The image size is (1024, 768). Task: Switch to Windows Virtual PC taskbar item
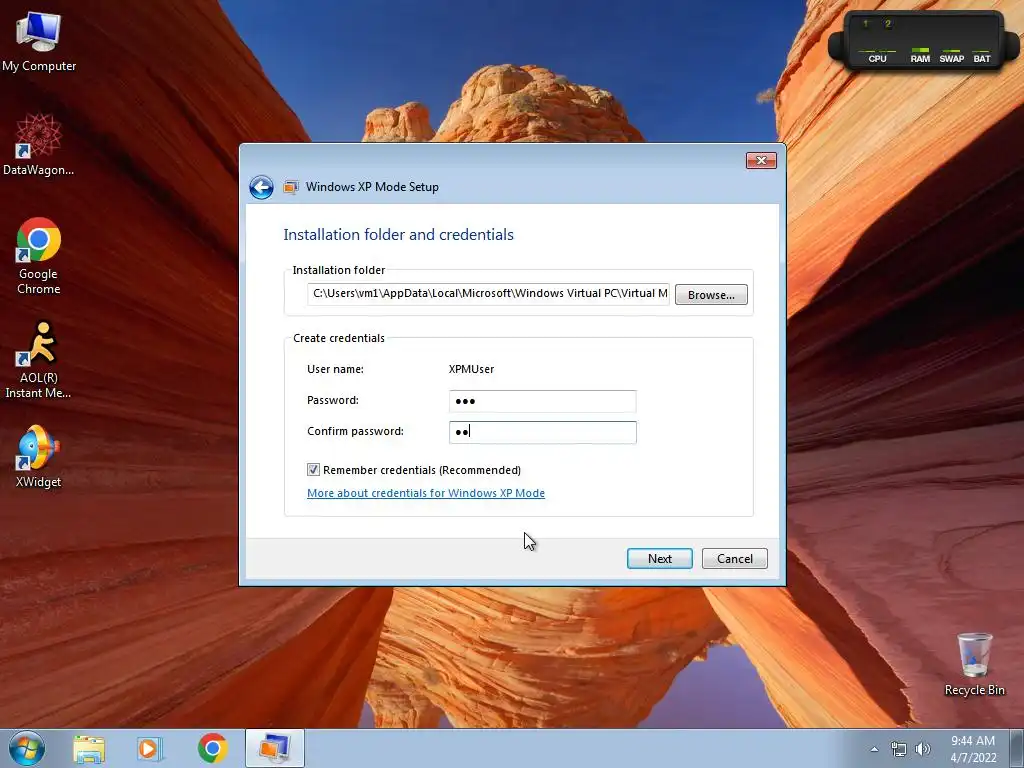[x=274, y=748]
